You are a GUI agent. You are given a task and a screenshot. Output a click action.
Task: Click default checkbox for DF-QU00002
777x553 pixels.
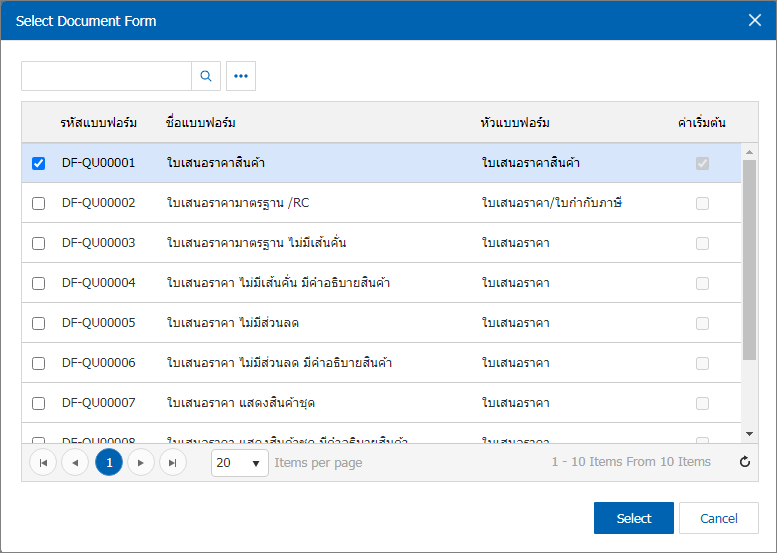702,203
